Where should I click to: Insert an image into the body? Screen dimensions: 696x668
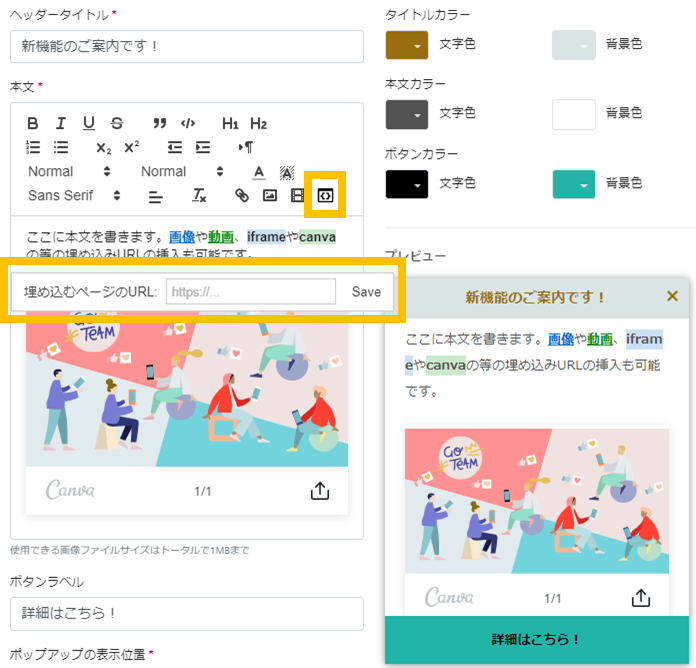coord(270,195)
